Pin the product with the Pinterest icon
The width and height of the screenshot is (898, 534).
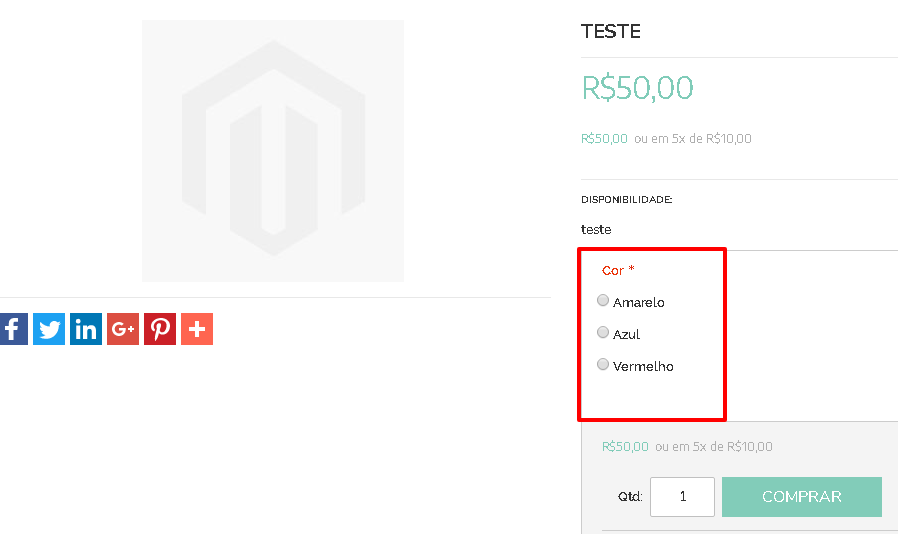pos(160,329)
